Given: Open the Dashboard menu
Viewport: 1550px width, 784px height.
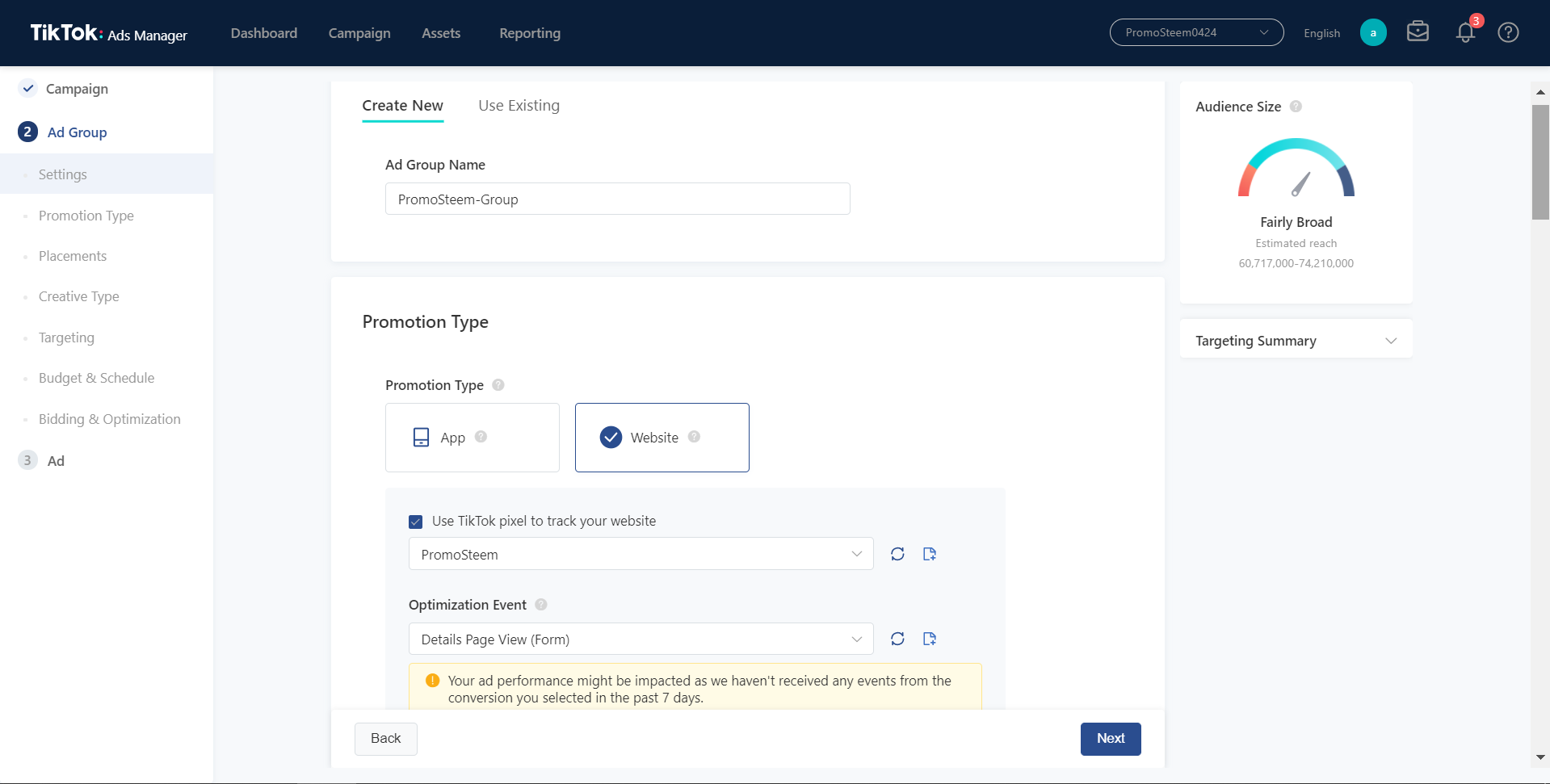Looking at the screenshot, I should [x=264, y=33].
